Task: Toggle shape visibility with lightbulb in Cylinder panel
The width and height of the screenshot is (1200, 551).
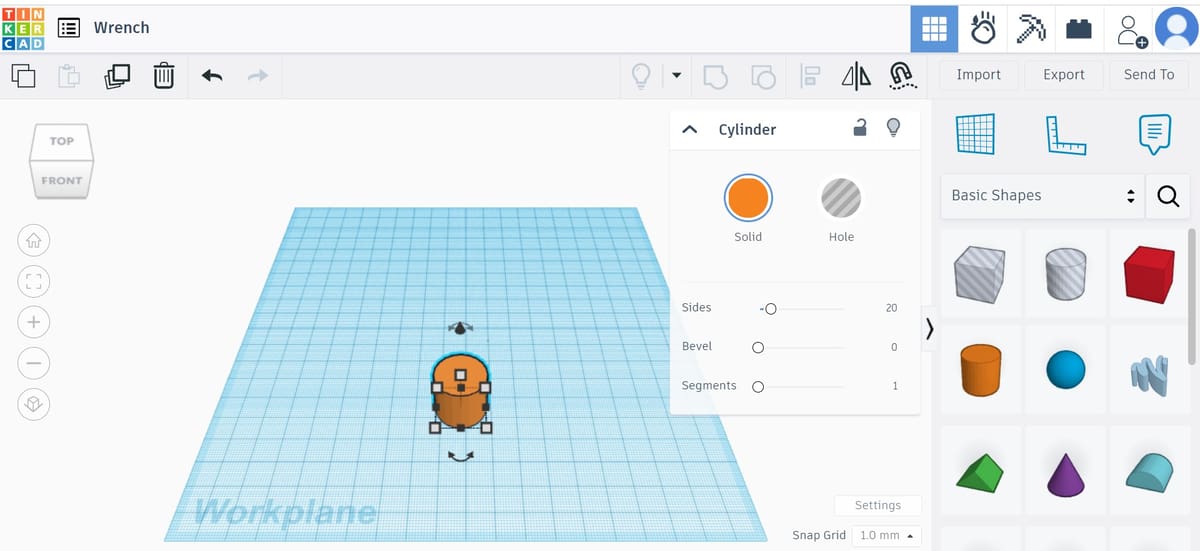Action: pyautogui.click(x=893, y=128)
